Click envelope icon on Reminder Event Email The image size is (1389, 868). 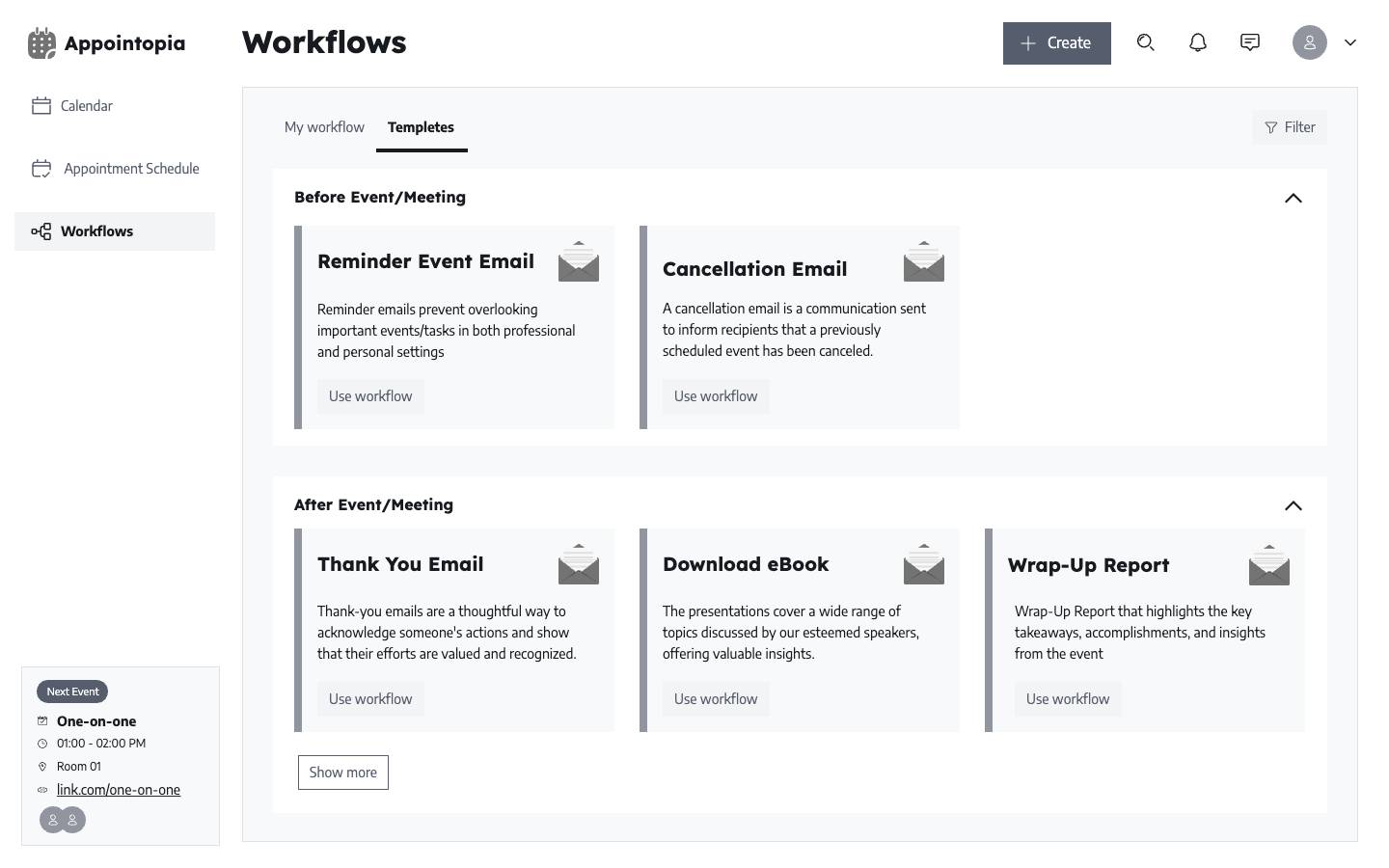[x=578, y=261]
